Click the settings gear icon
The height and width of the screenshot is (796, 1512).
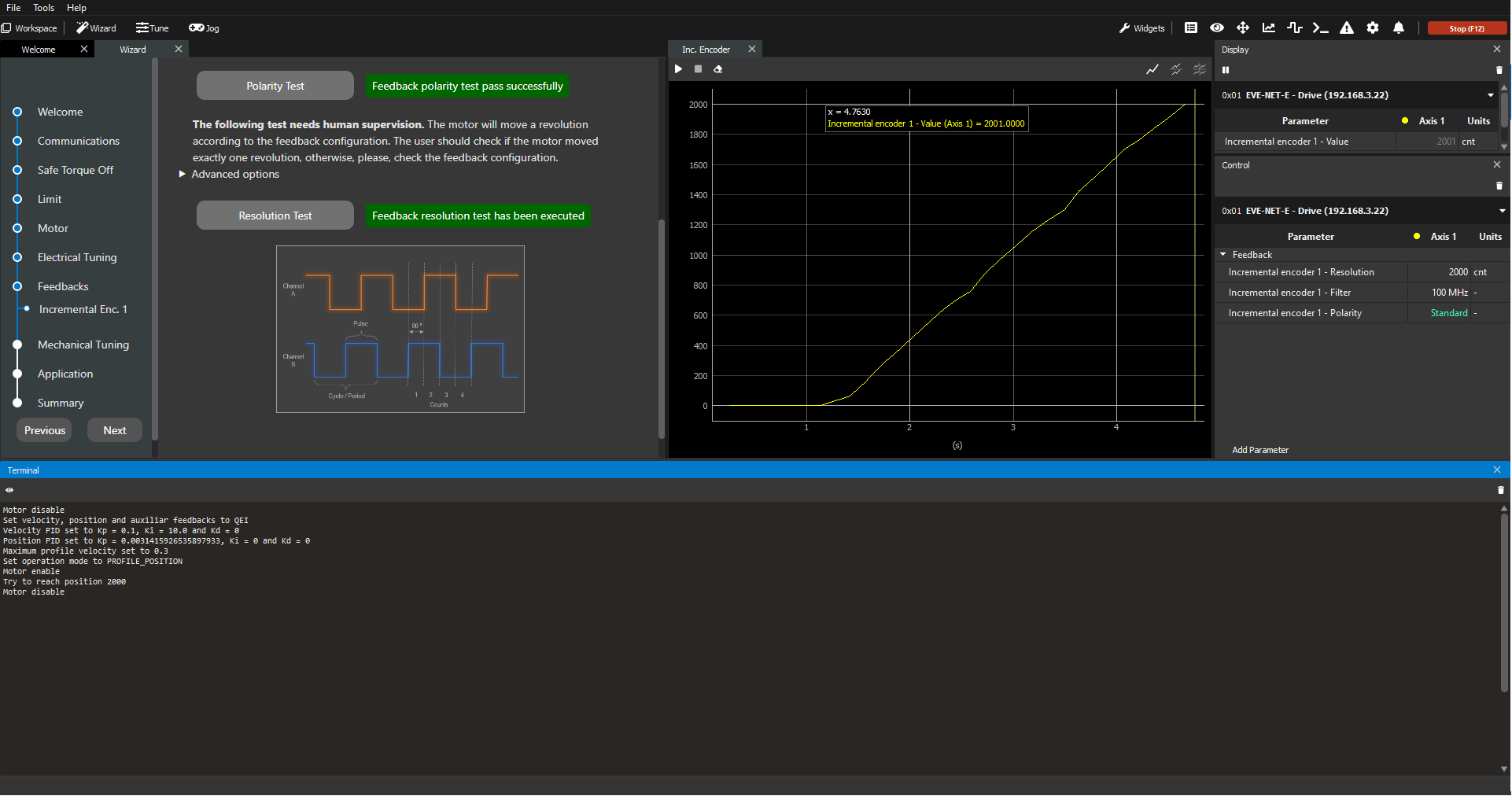pyautogui.click(x=1373, y=28)
